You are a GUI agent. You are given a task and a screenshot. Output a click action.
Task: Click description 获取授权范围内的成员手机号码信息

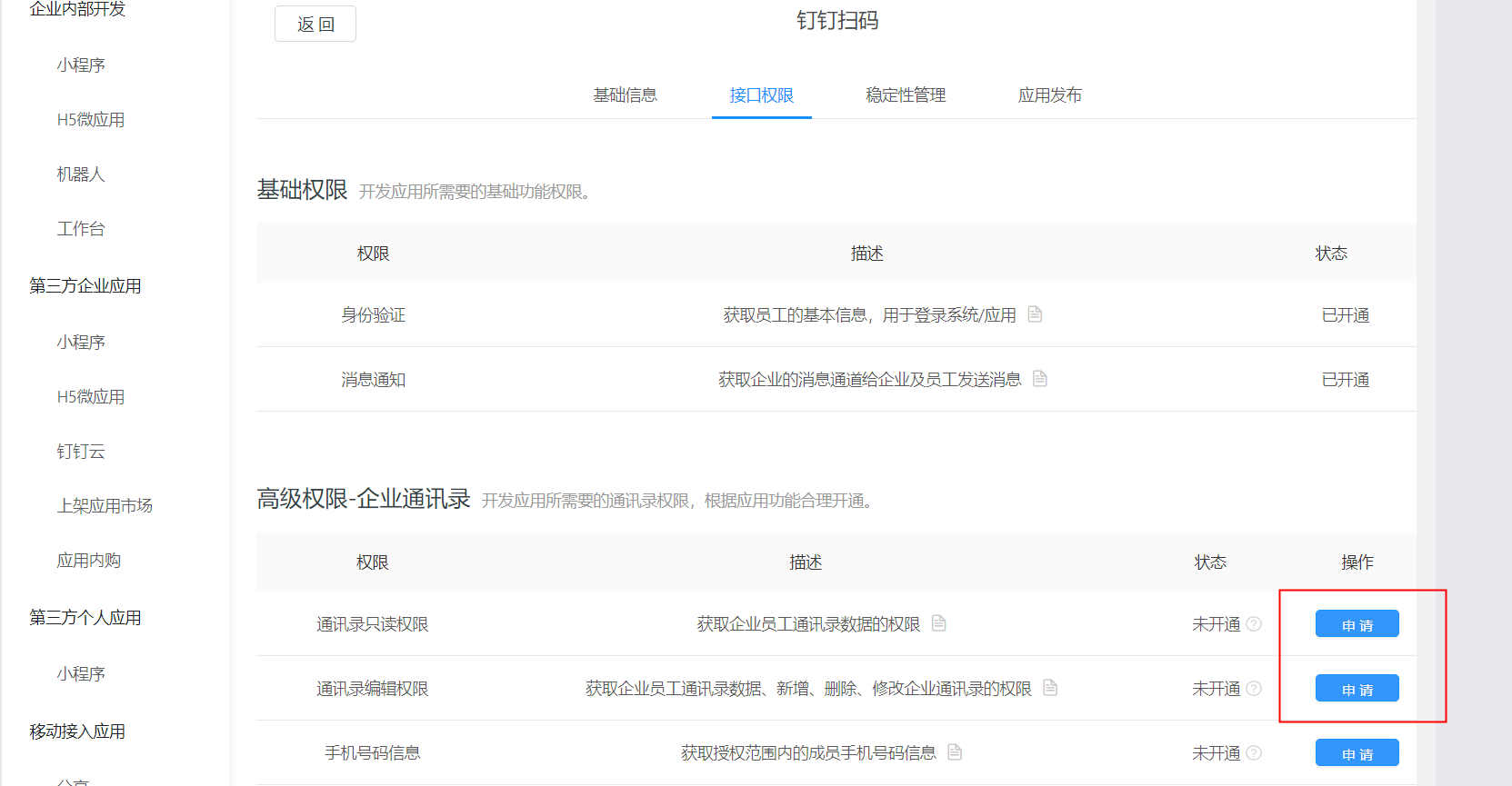pyautogui.click(x=809, y=753)
